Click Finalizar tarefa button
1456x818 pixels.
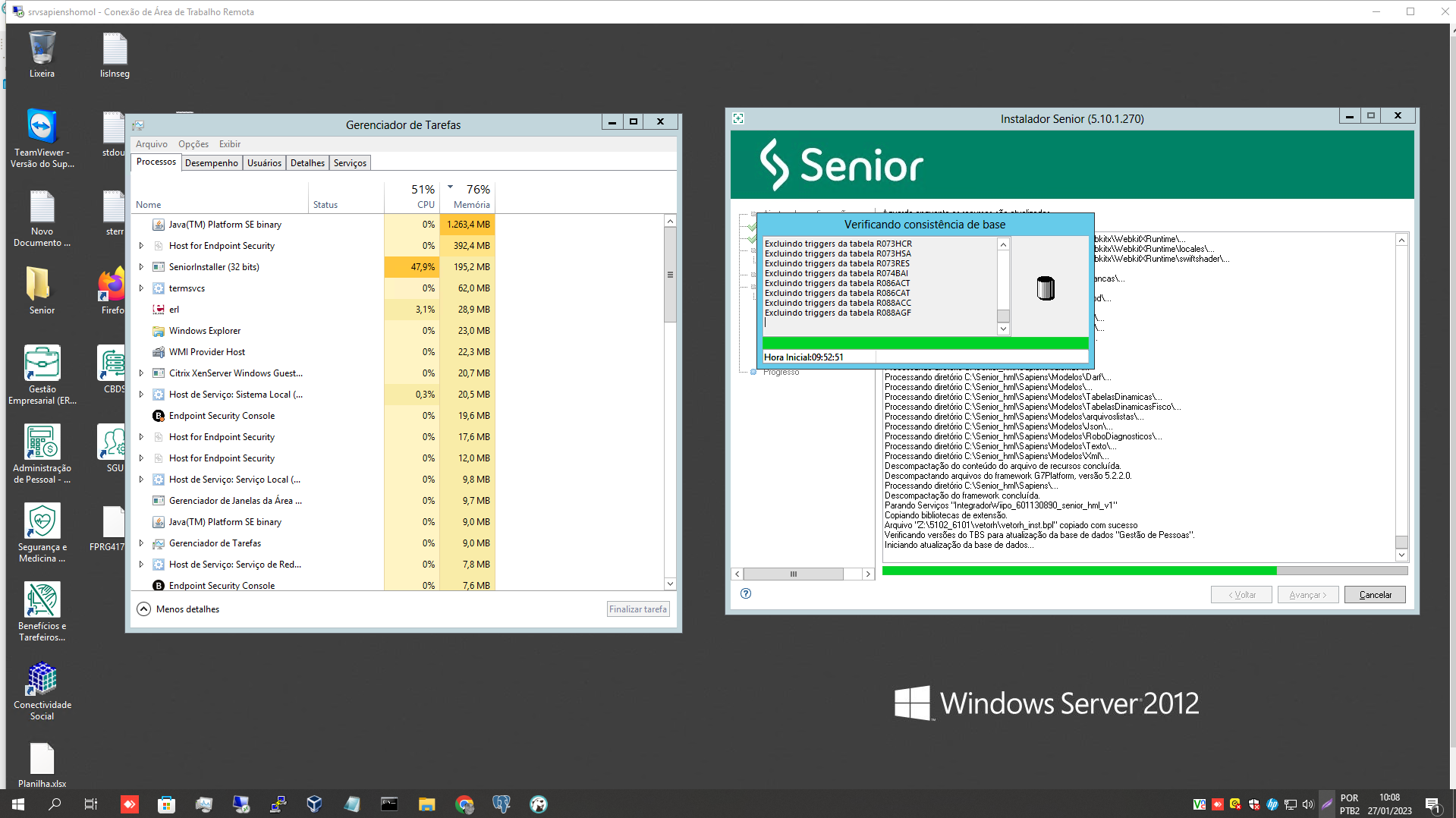(x=638, y=609)
